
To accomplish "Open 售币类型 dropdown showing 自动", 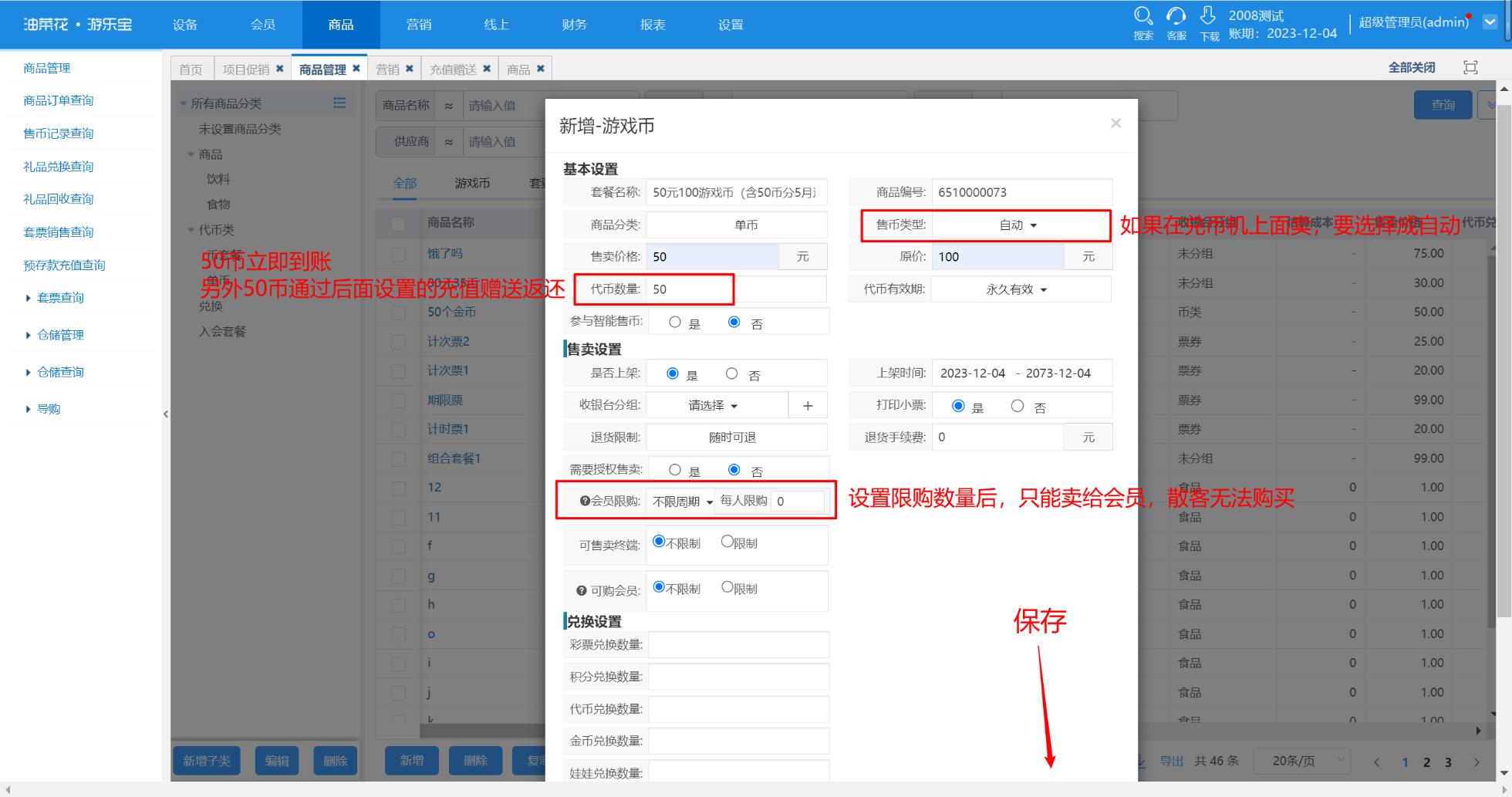I will (x=1021, y=225).
